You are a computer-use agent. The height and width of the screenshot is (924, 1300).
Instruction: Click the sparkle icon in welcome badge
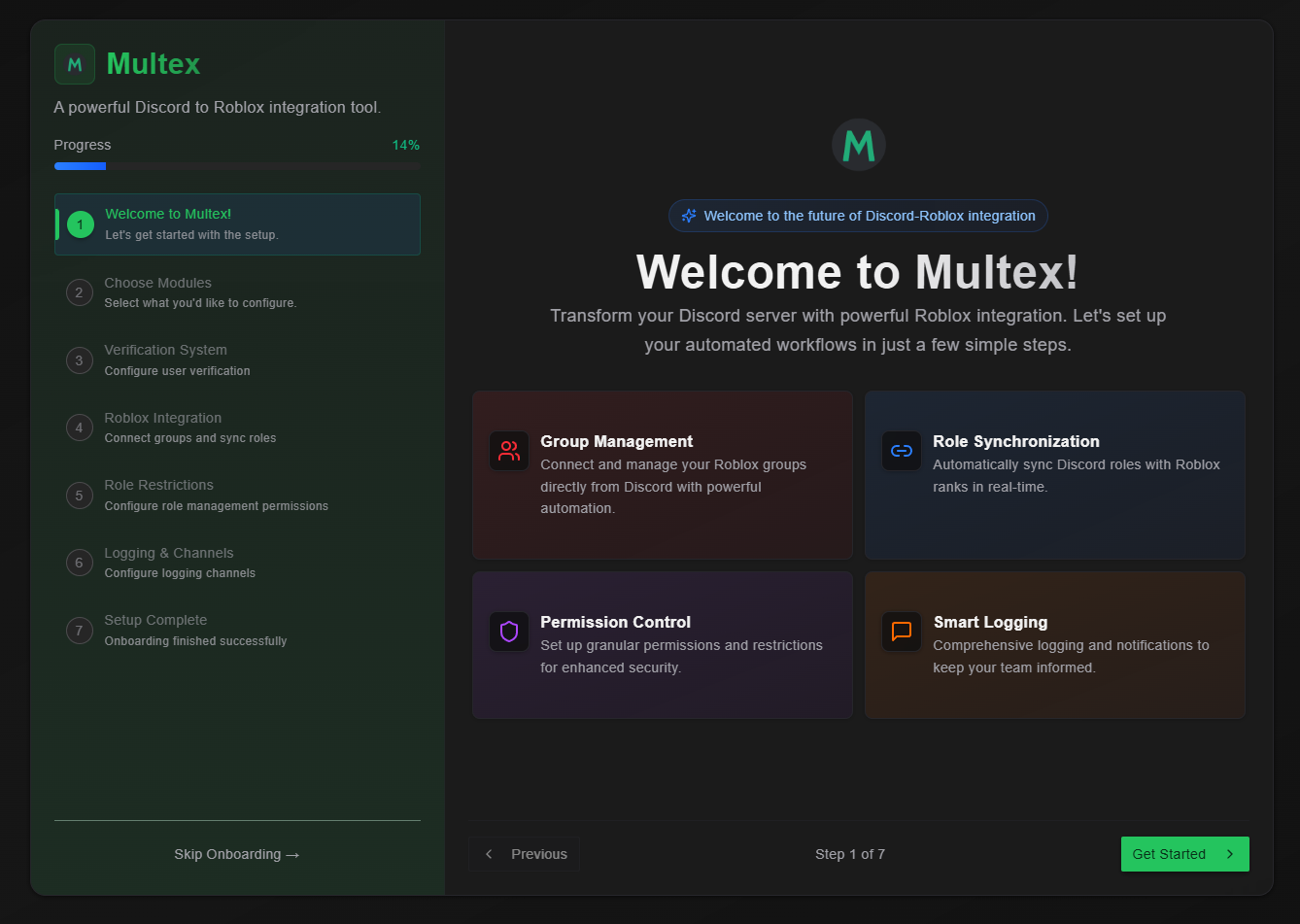pos(689,216)
